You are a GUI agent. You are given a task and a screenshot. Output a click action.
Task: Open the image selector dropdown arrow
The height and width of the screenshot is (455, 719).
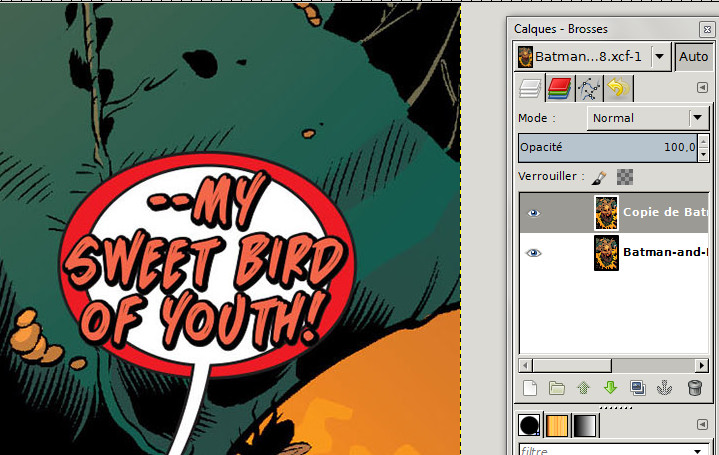click(659, 56)
